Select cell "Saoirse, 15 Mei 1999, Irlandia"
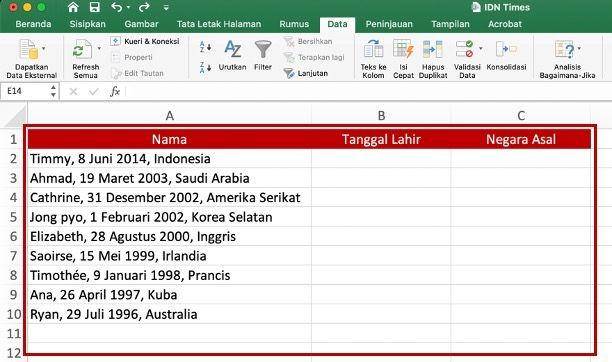This screenshot has width=612, height=362. [x=169, y=256]
